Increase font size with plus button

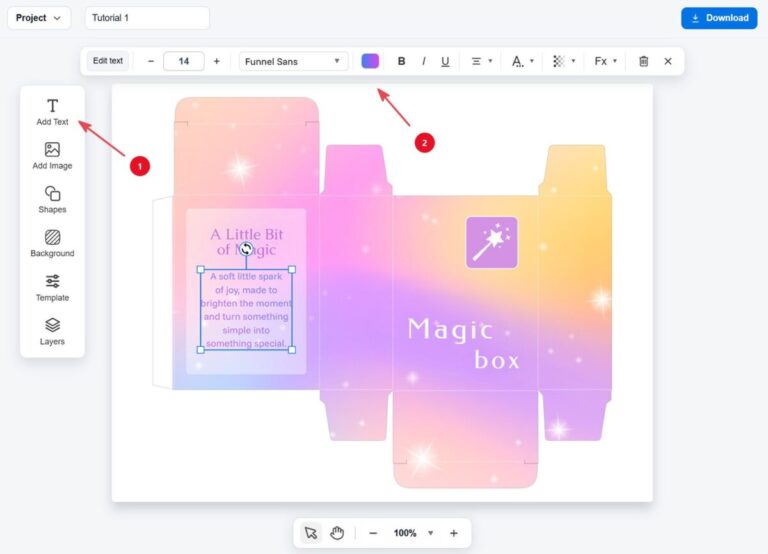pyautogui.click(x=216, y=61)
